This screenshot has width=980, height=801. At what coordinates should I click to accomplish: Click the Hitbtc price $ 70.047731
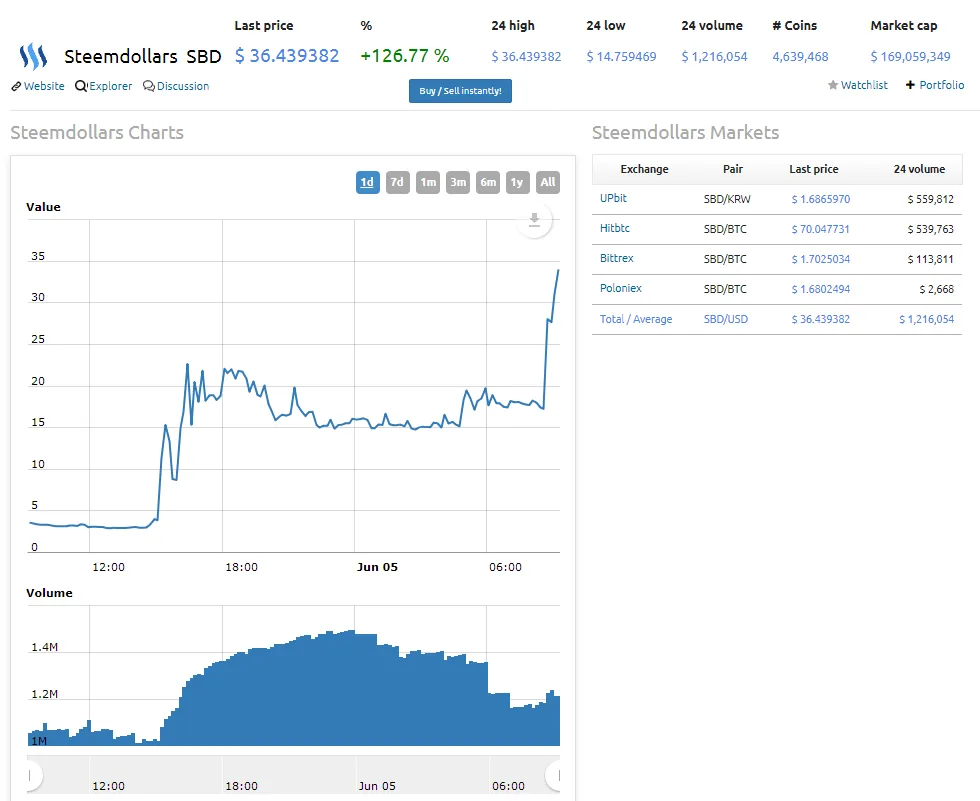coord(821,229)
